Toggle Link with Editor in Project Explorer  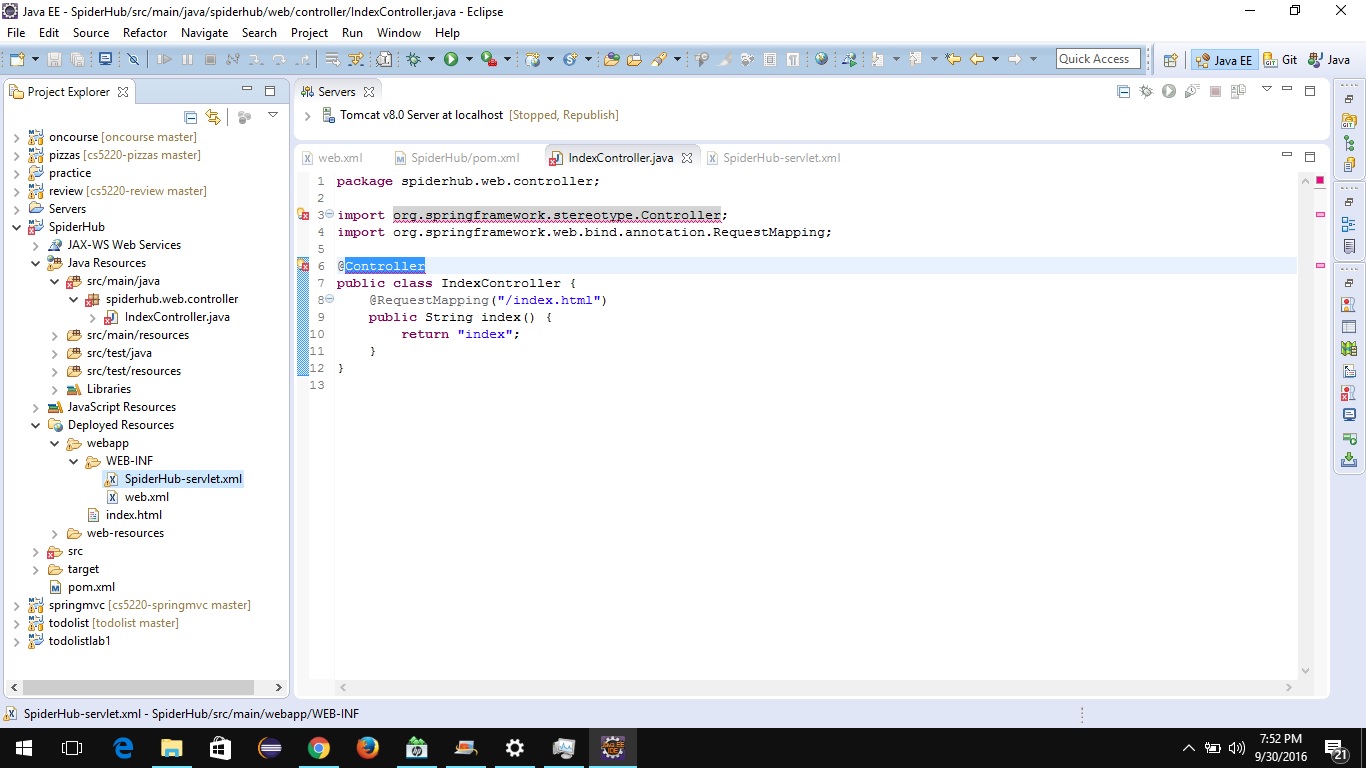(x=212, y=117)
